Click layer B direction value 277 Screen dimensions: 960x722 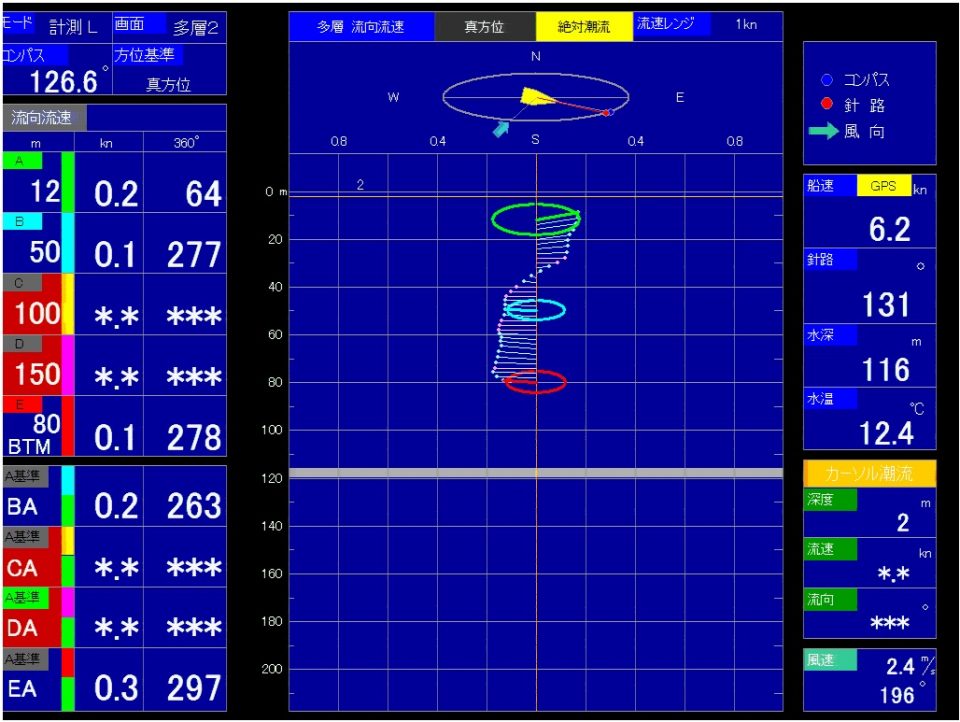click(x=193, y=255)
